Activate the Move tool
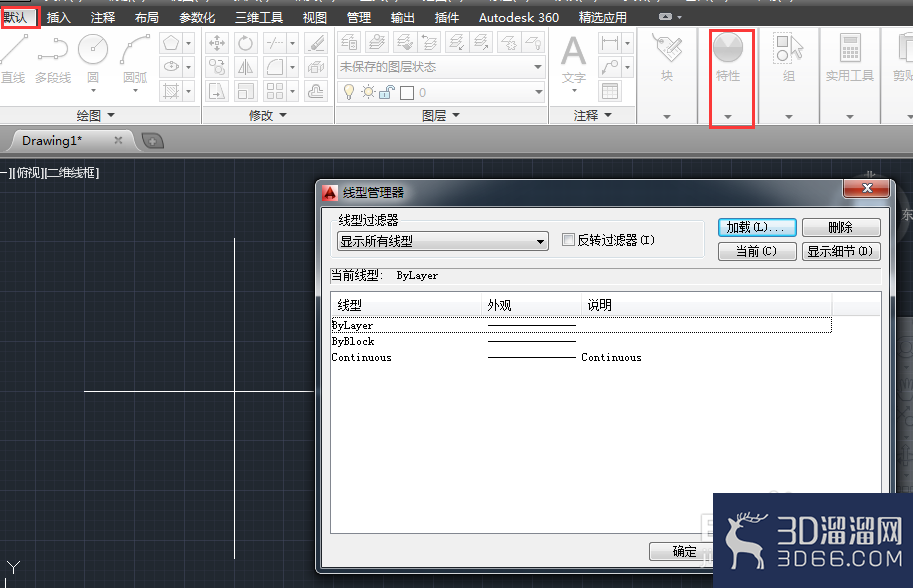This screenshot has width=913, height=588. pos(217,43)
